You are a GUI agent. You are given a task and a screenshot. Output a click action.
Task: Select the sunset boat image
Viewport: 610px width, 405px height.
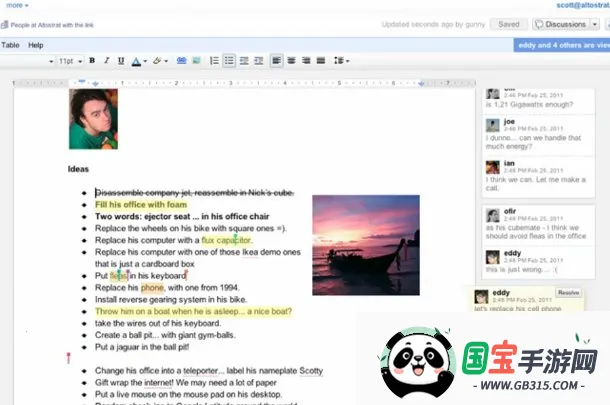click(x=366, y=245)
